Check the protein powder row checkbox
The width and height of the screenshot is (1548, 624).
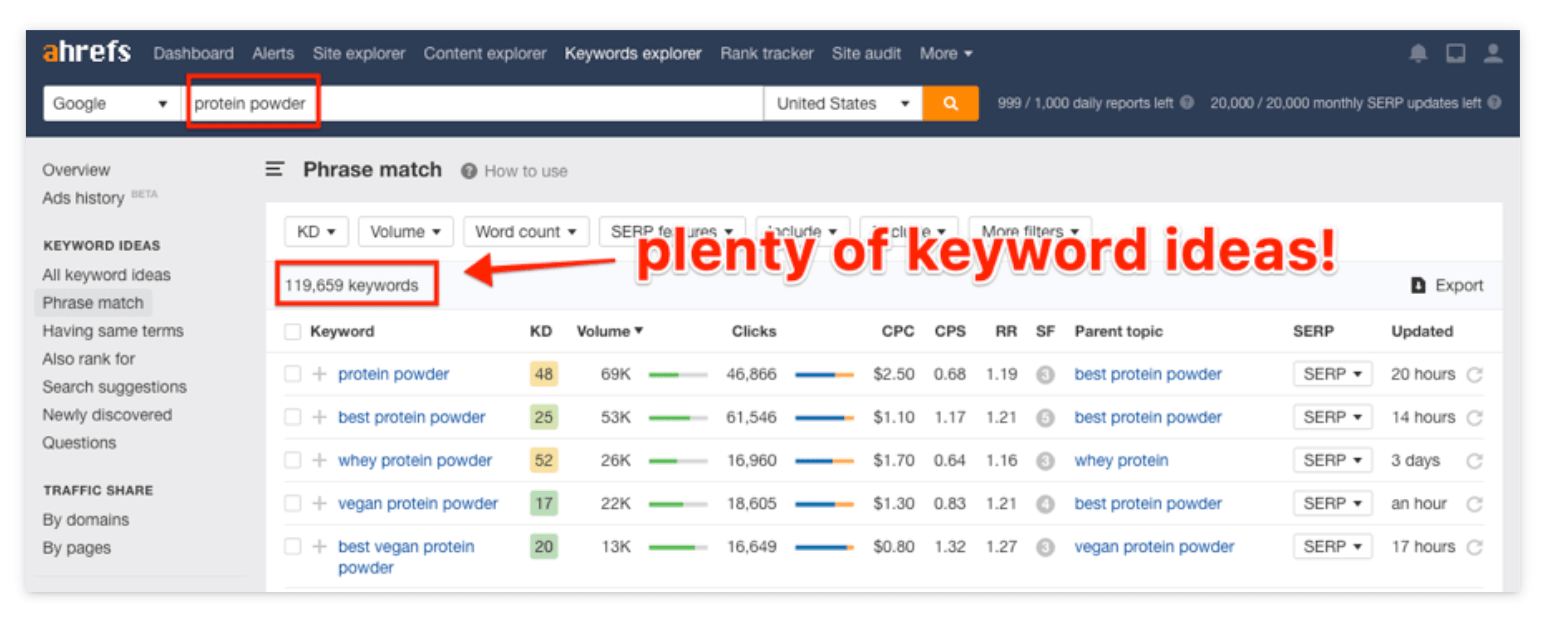point(292,374)
